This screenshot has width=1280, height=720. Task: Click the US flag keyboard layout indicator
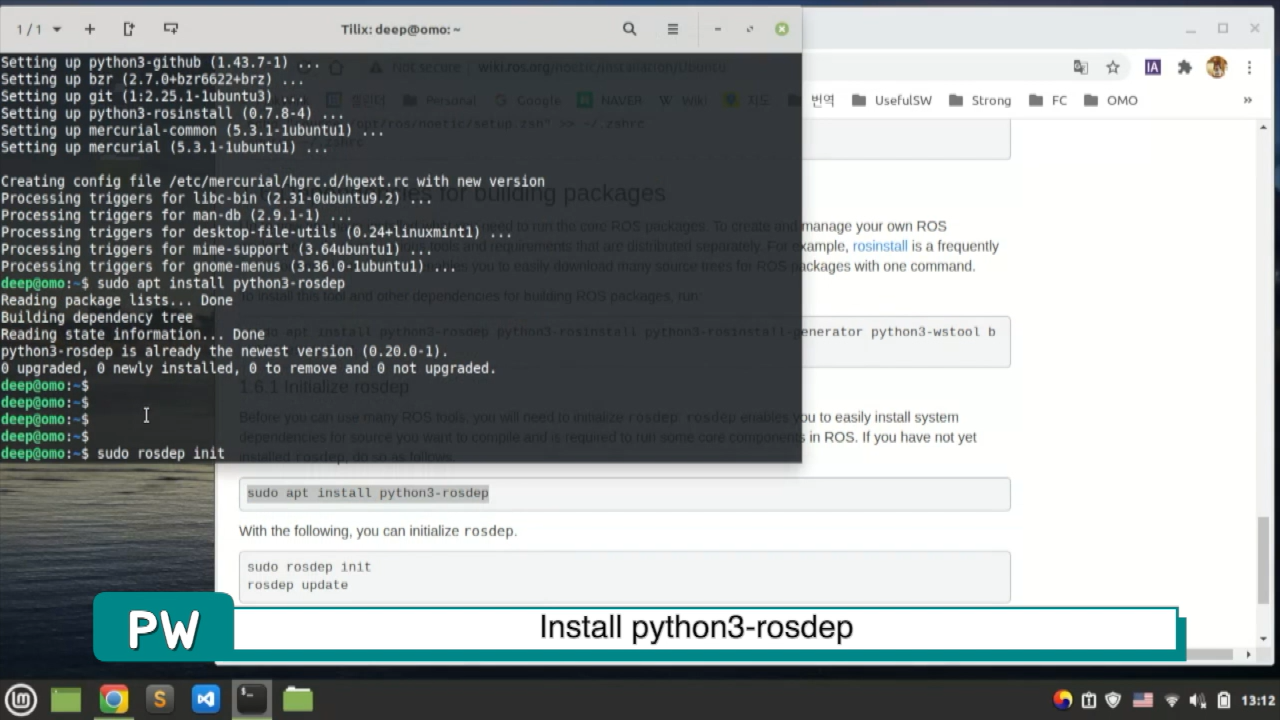click(x=1143, y=700)
